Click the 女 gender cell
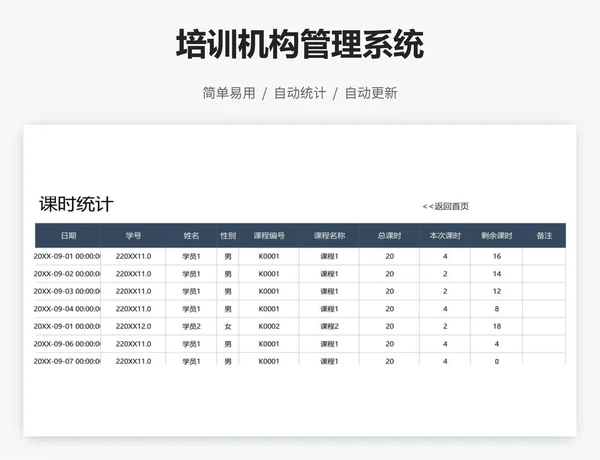Screen dimensions: 600x460 [x=228, y=326]
